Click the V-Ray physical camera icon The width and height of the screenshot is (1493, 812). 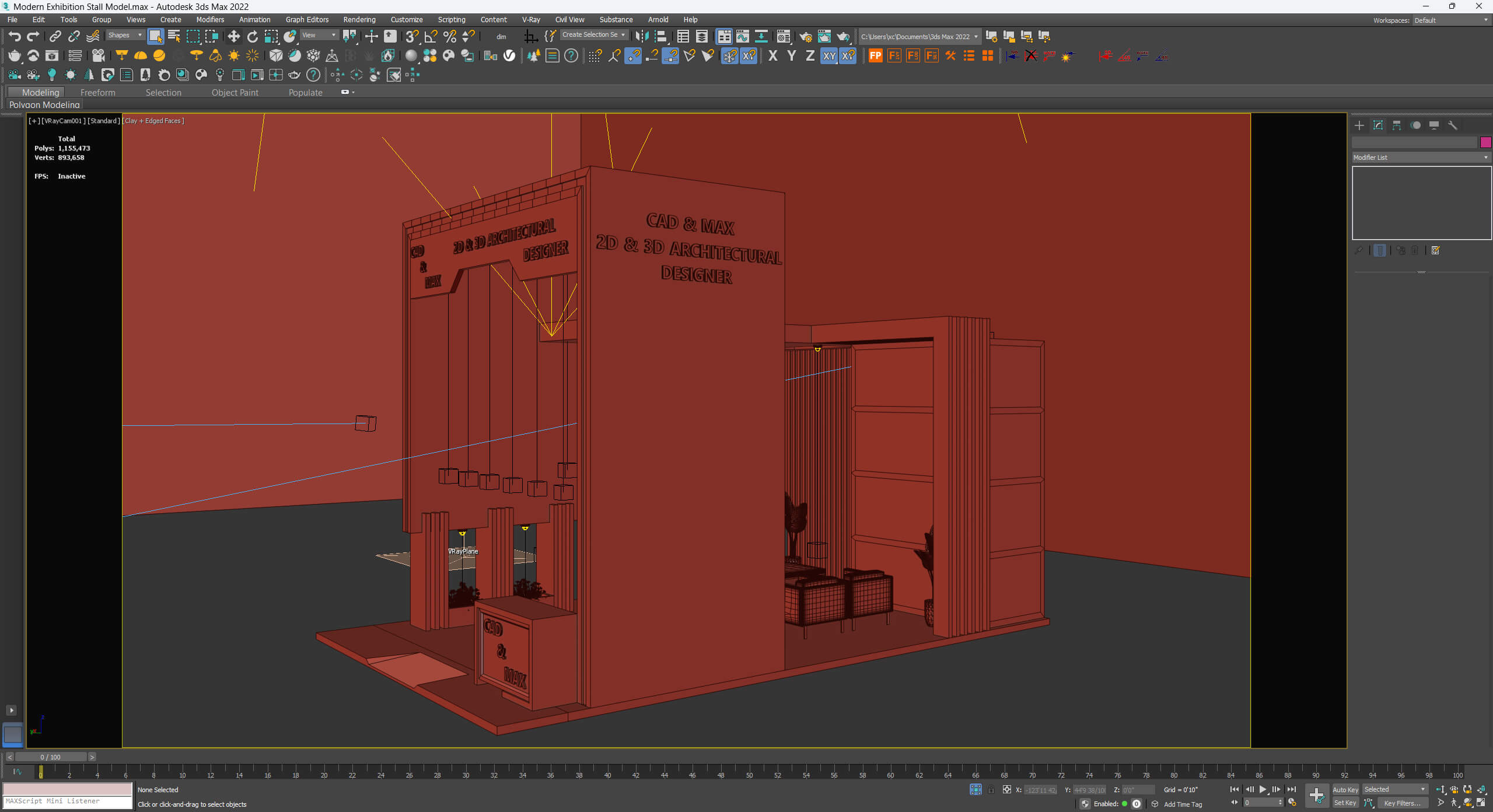point(99,55)
